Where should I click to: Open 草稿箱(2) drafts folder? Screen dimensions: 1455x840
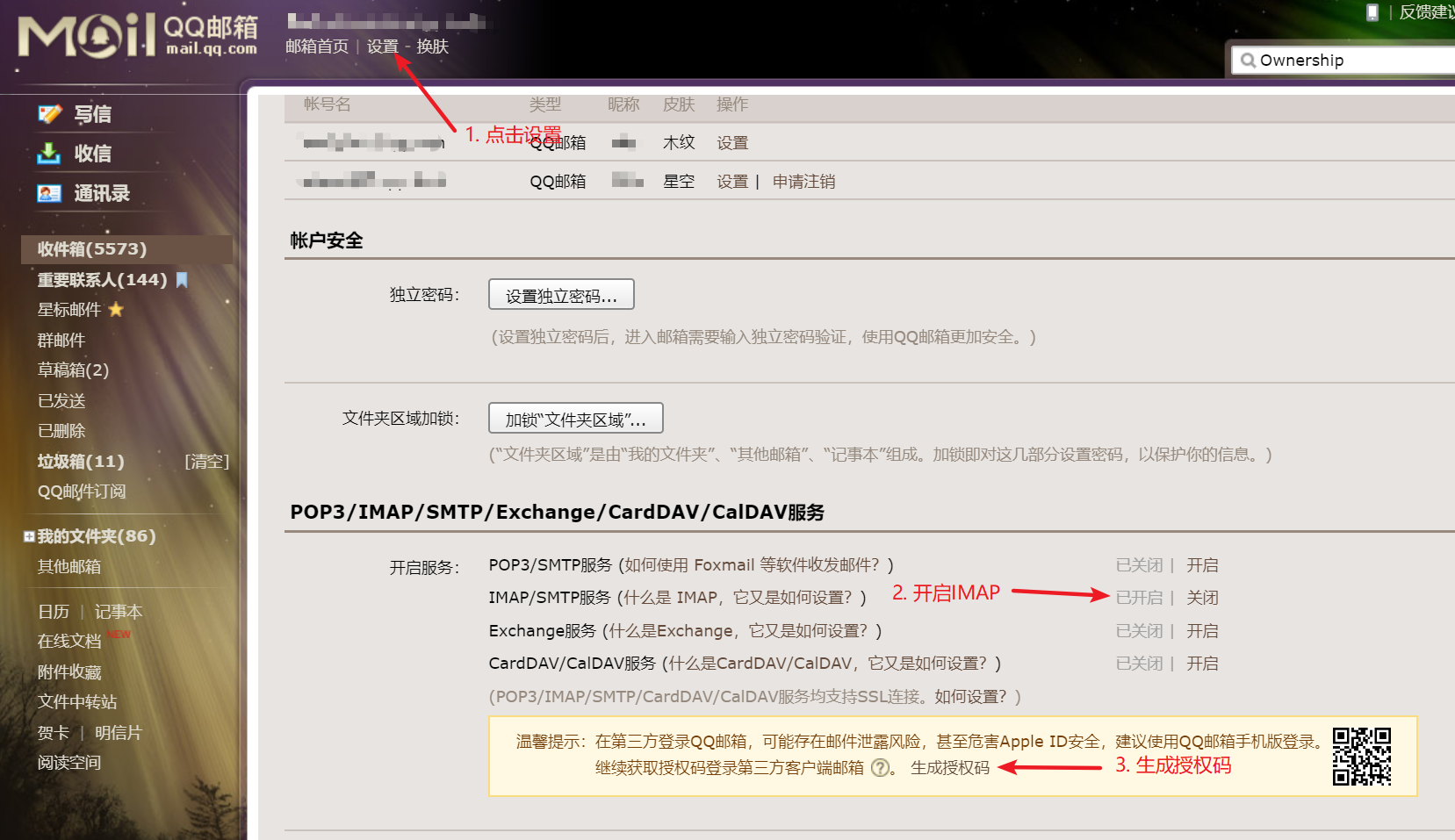[x=73, y=370]
